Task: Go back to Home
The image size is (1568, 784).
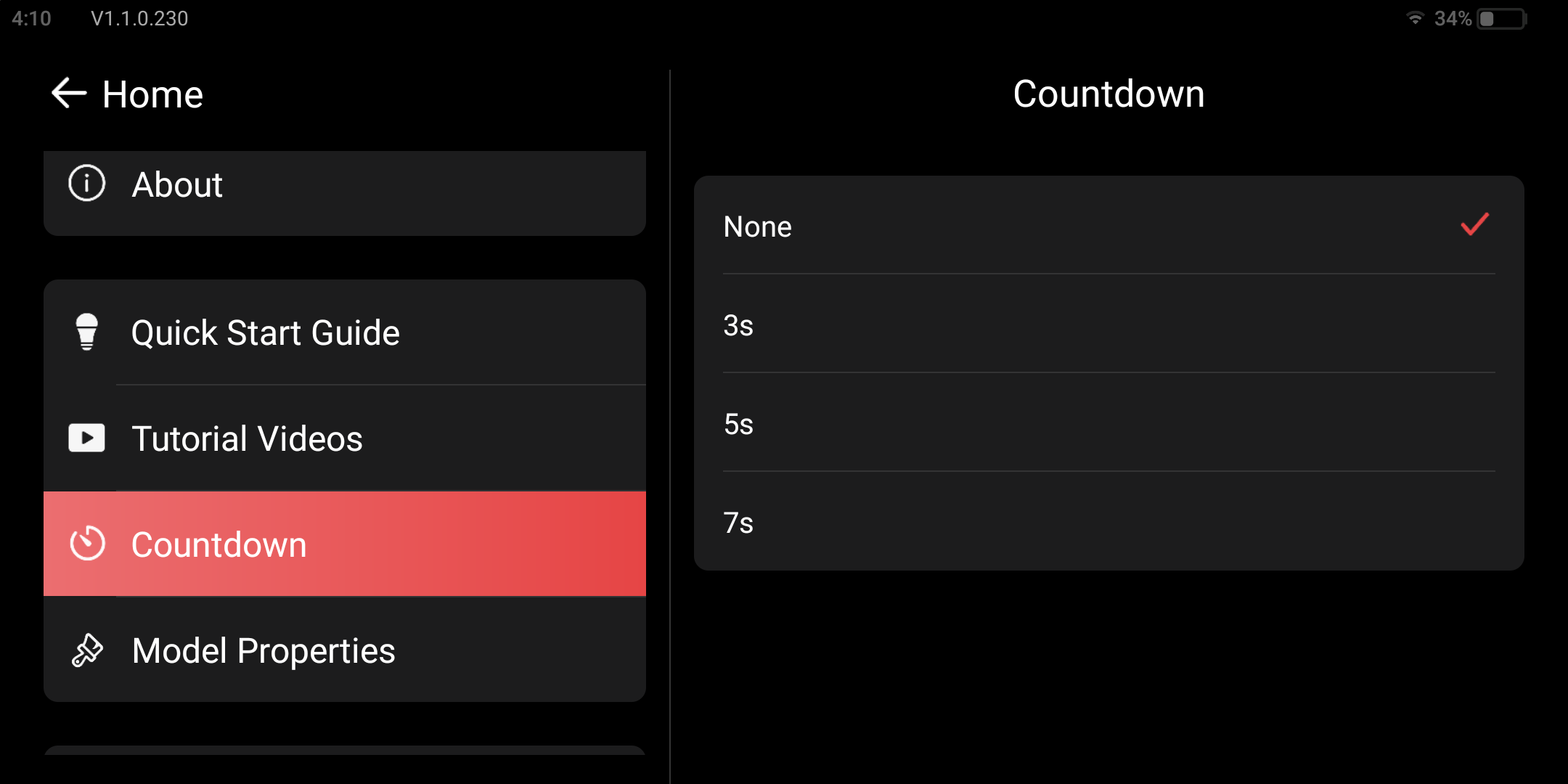Action: point(152,94)
